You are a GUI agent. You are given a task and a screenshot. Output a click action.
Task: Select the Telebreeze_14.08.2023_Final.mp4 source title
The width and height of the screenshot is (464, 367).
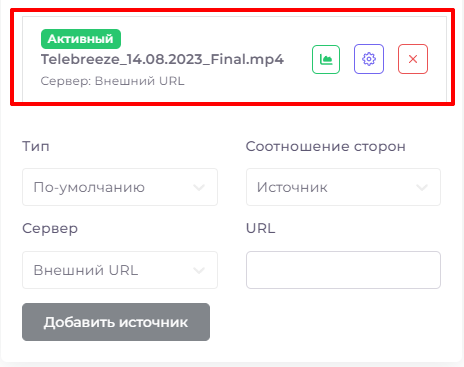click(x=162, y=59)
